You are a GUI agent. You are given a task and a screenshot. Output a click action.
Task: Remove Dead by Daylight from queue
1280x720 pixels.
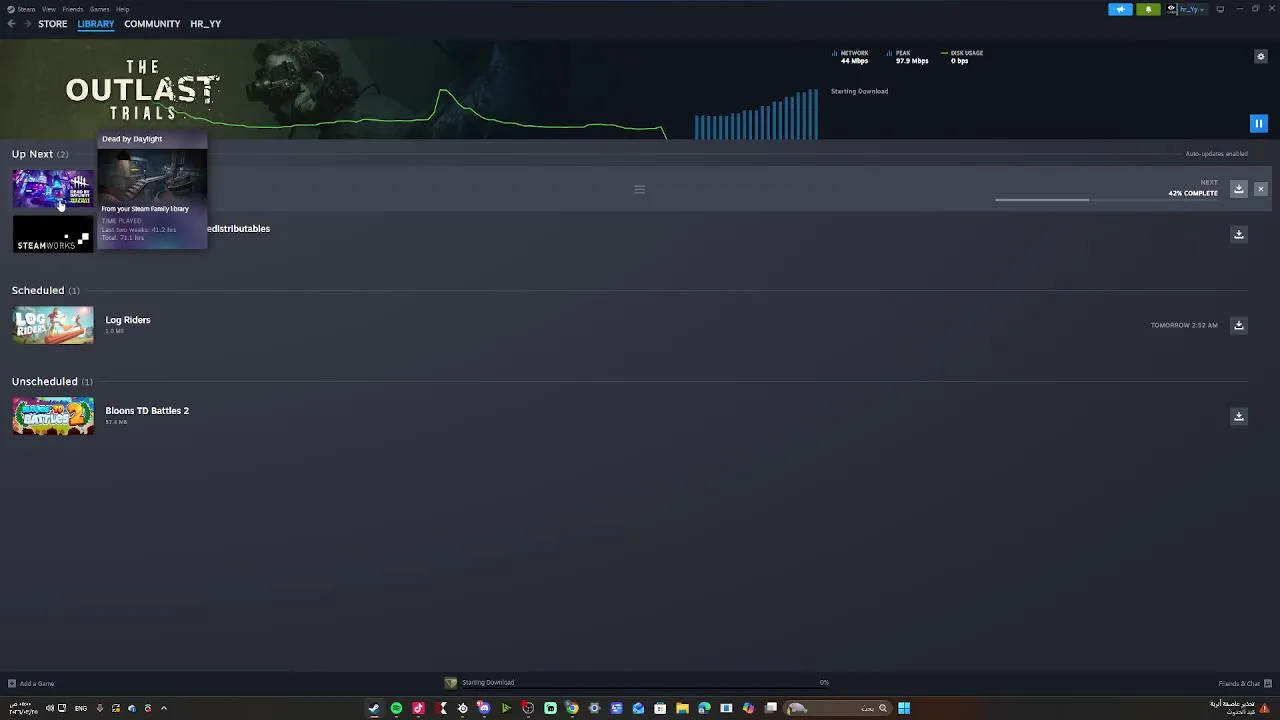1261,189
